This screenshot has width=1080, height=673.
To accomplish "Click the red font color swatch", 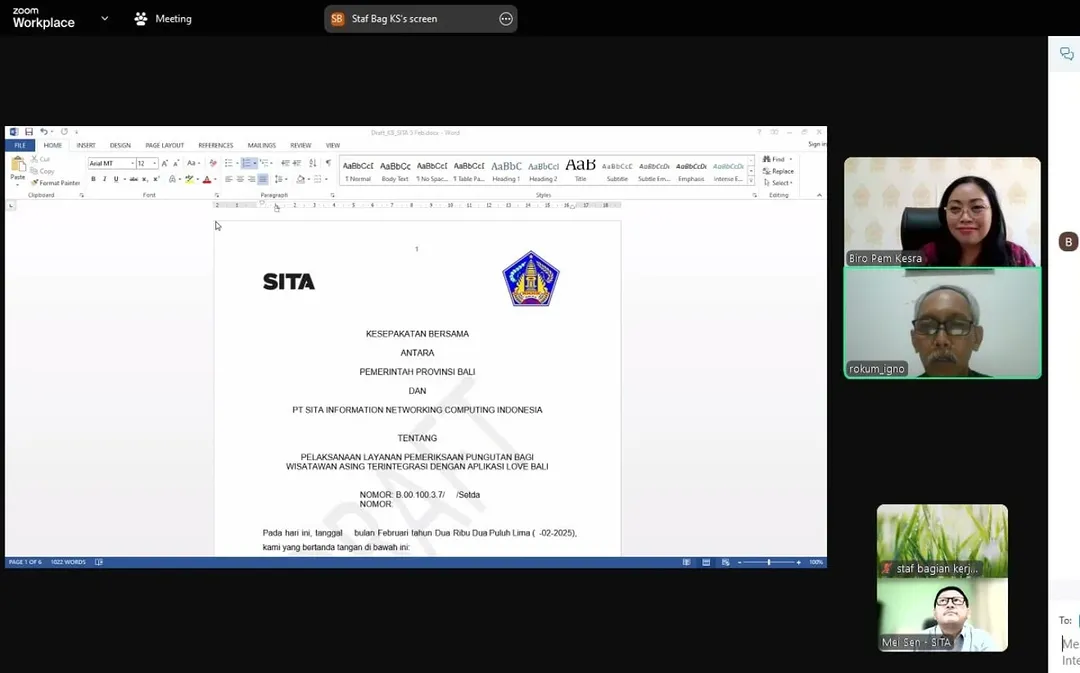I will coord(207,179).
